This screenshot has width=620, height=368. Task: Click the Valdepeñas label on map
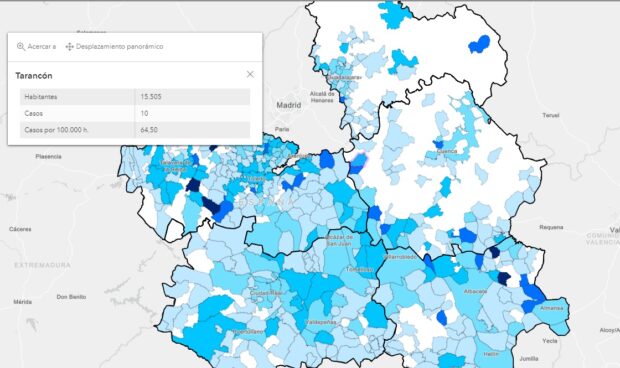point(321,322)
